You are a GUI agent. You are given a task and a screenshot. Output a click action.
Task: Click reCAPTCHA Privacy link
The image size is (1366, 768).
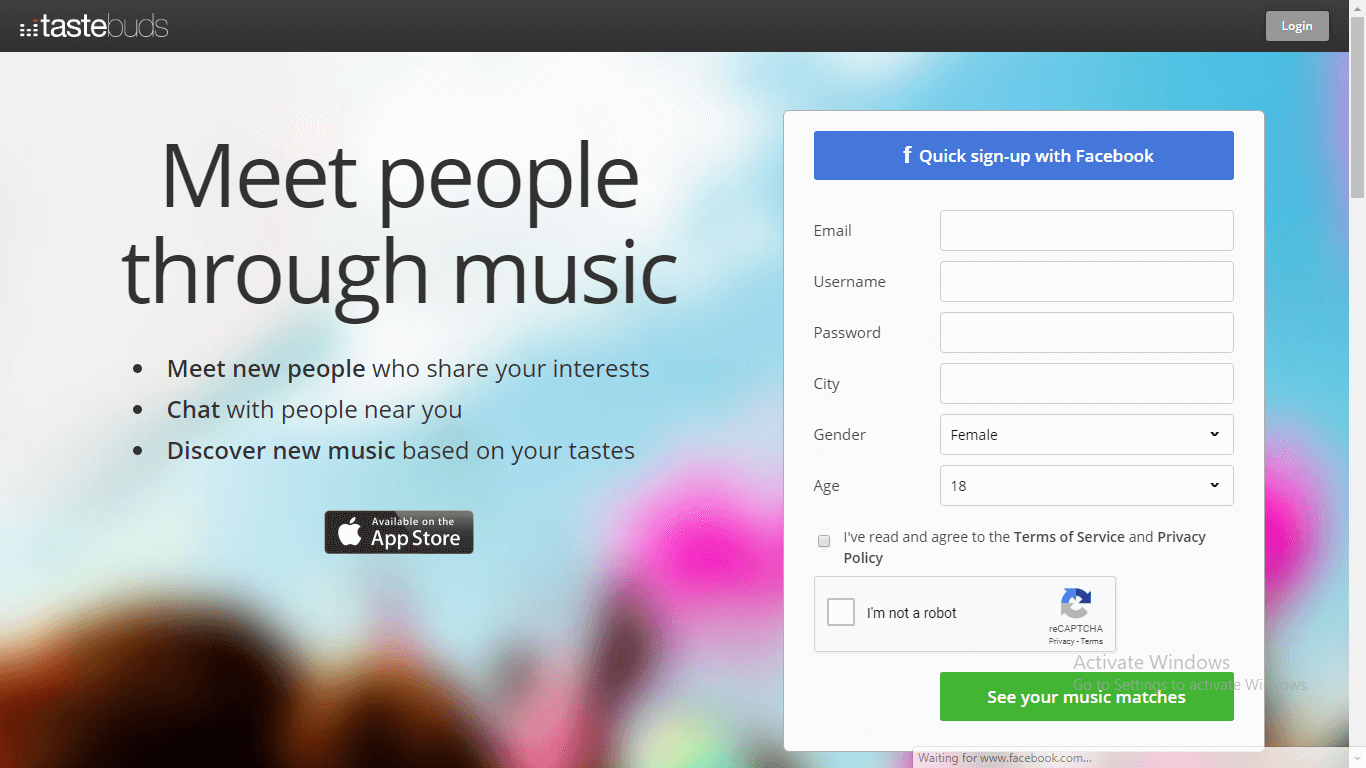pos(1062,642)
